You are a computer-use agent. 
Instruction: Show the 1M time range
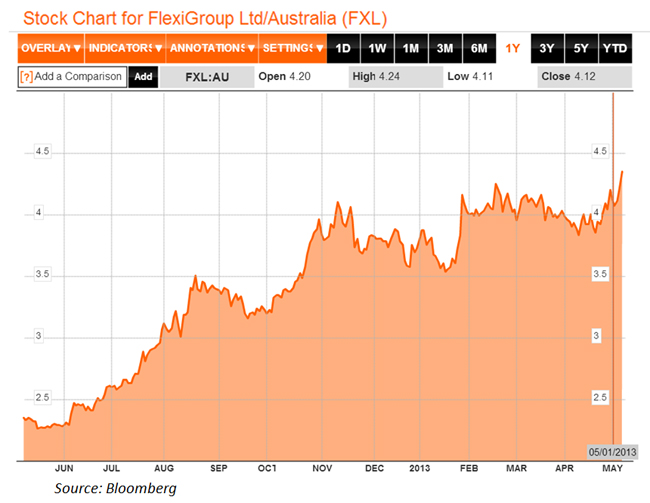click(x=411, y=48)
